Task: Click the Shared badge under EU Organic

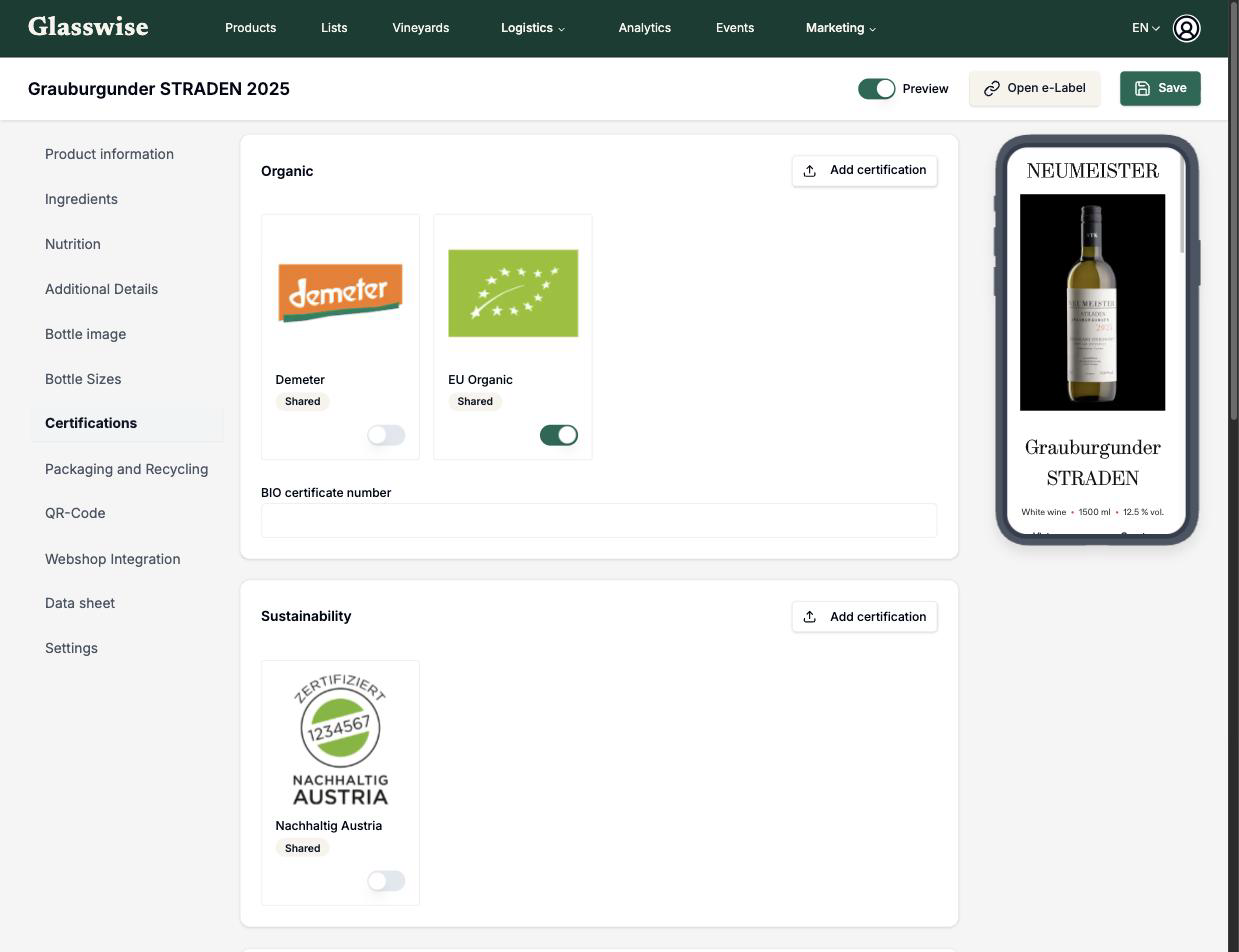Action: pyautogui.click(x=475, y=402)
